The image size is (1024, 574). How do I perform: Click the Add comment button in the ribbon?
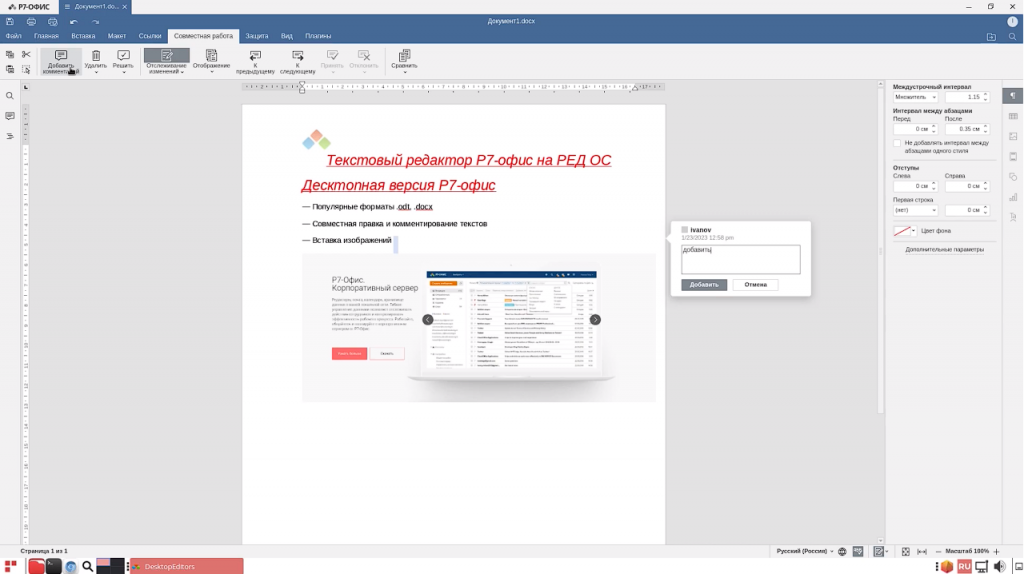pyautogui.click(x=61, y=61)
